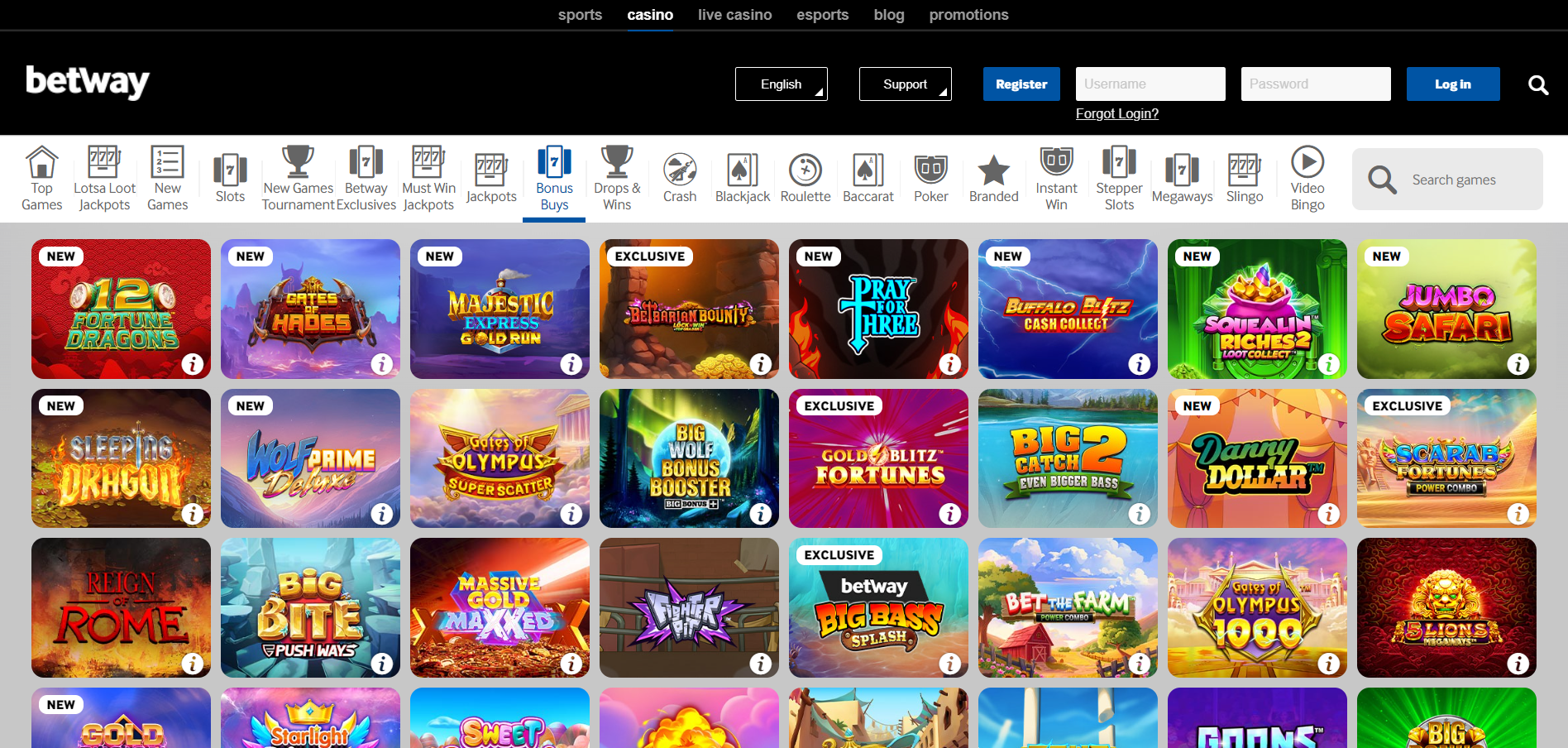Launch Betway Big Bass Splash game
Viewport: 1568px width, 748px height.
[x=878, y=608]
